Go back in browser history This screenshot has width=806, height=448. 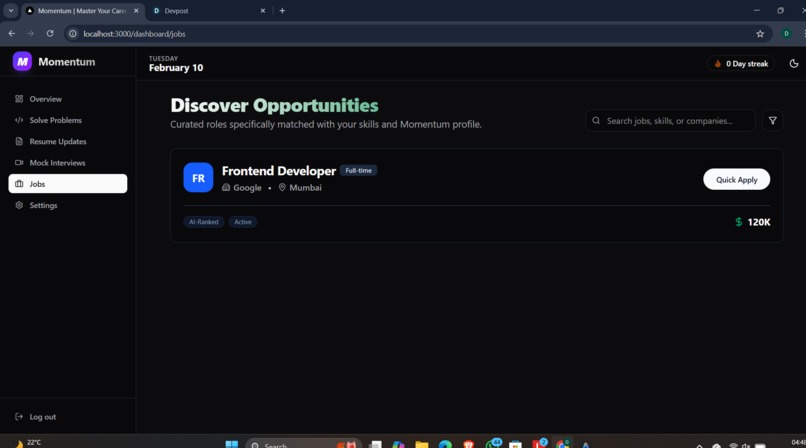tap(12, 33)
